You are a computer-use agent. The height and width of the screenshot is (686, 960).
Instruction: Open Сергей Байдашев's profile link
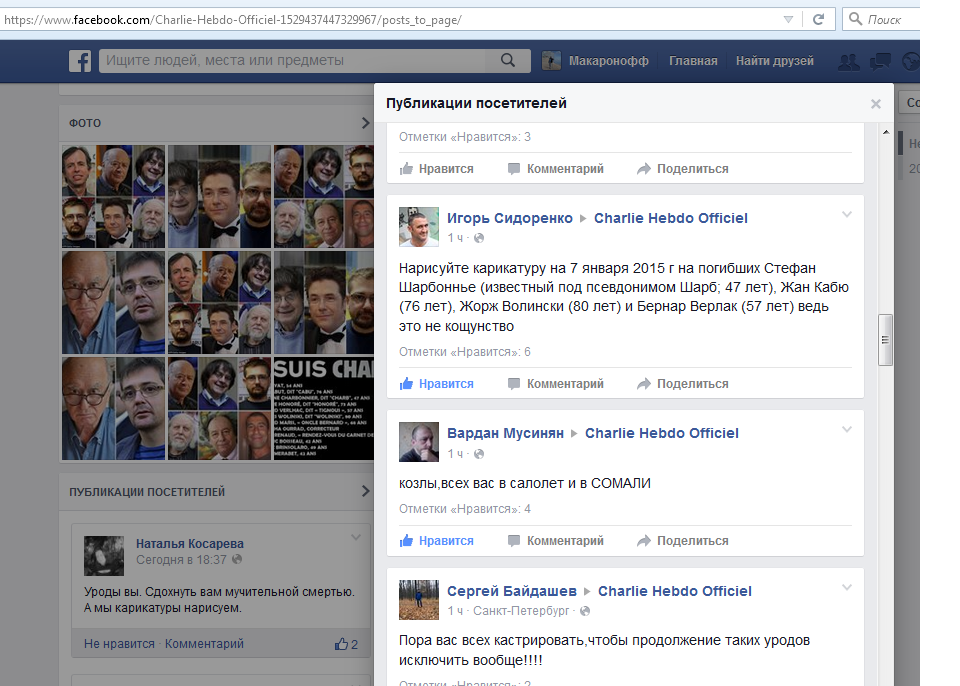(512, 591)
